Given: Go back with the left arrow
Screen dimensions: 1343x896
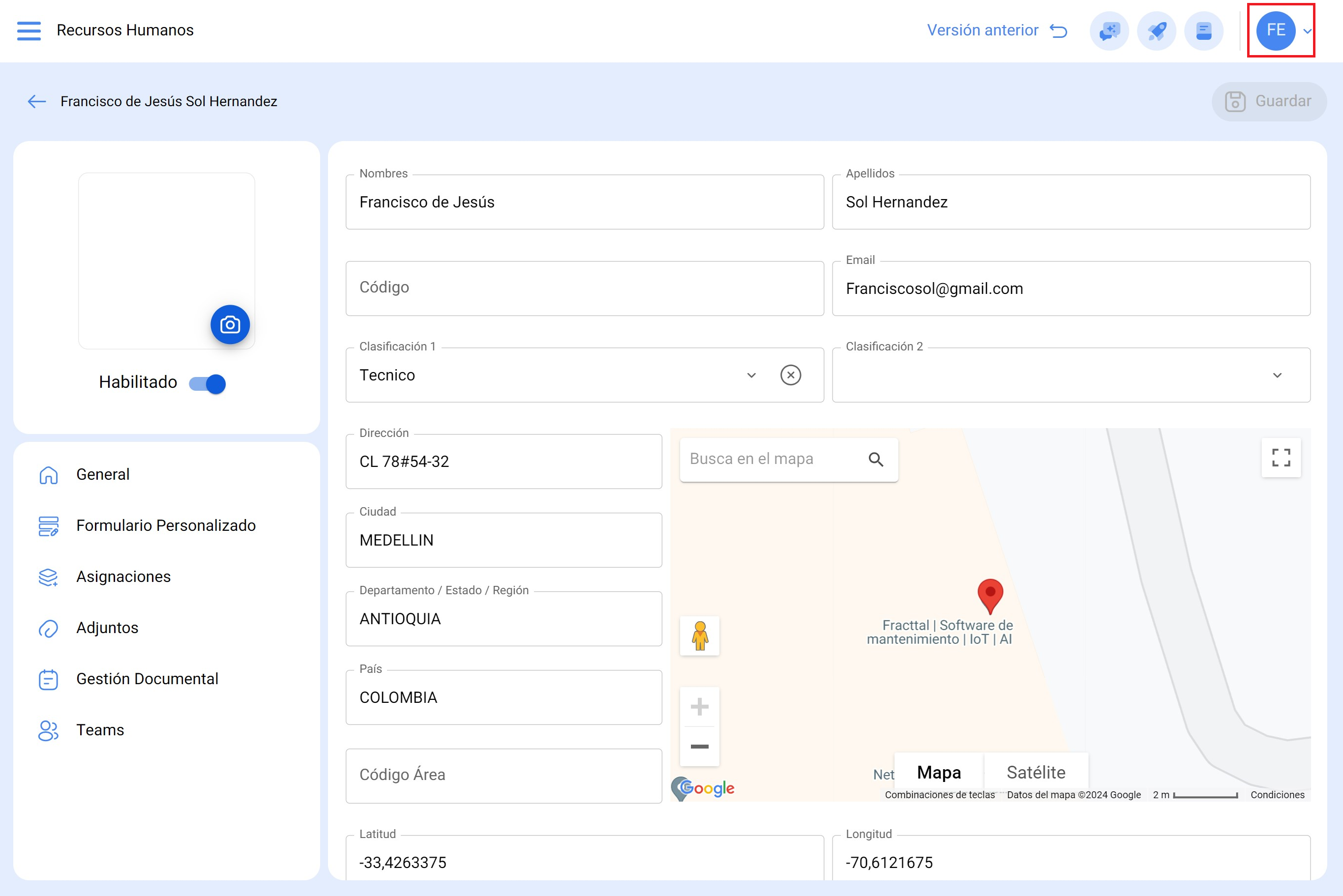Looking at the screenshot, I should 36,102.
